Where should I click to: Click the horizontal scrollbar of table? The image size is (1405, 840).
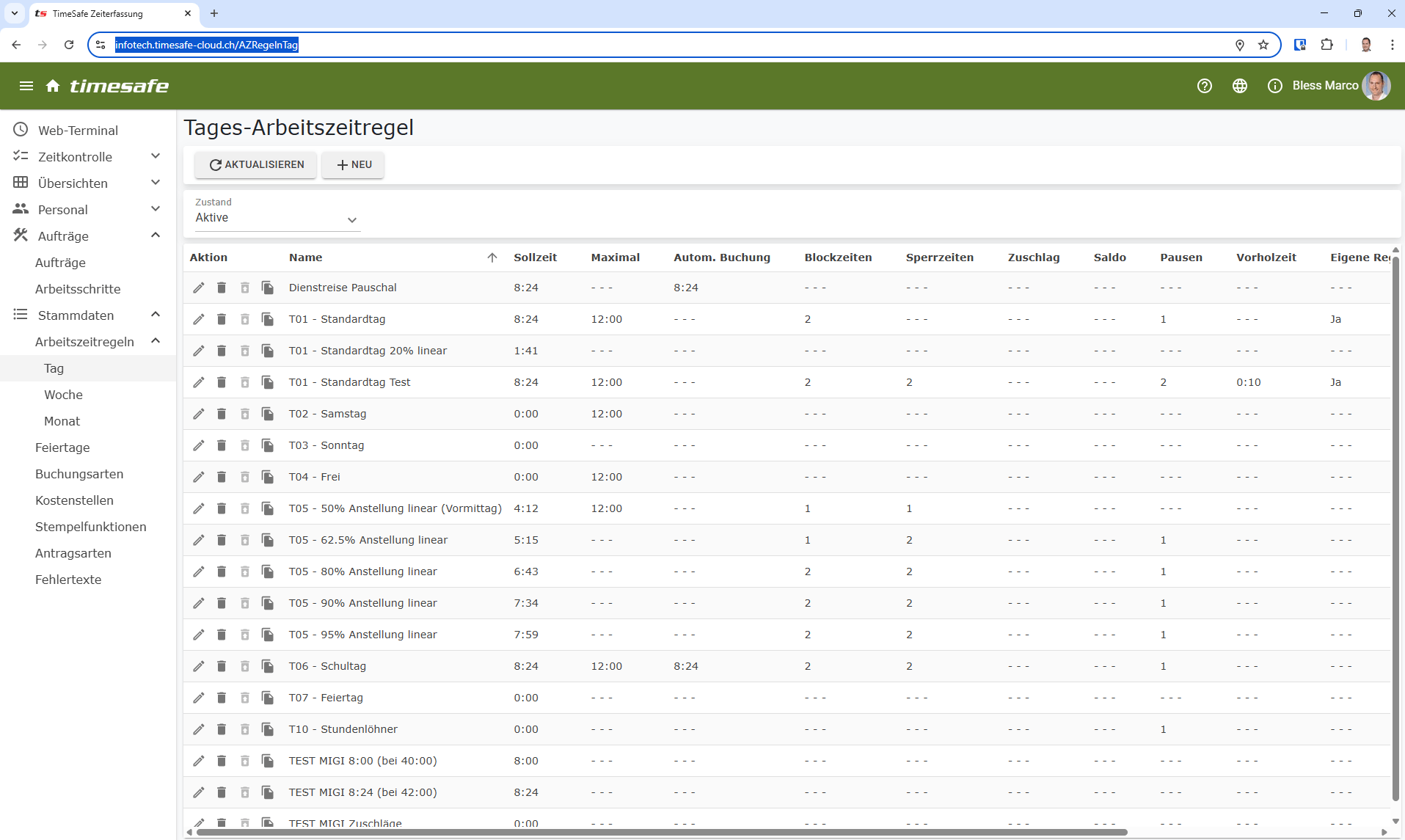(x=660, y=832)
